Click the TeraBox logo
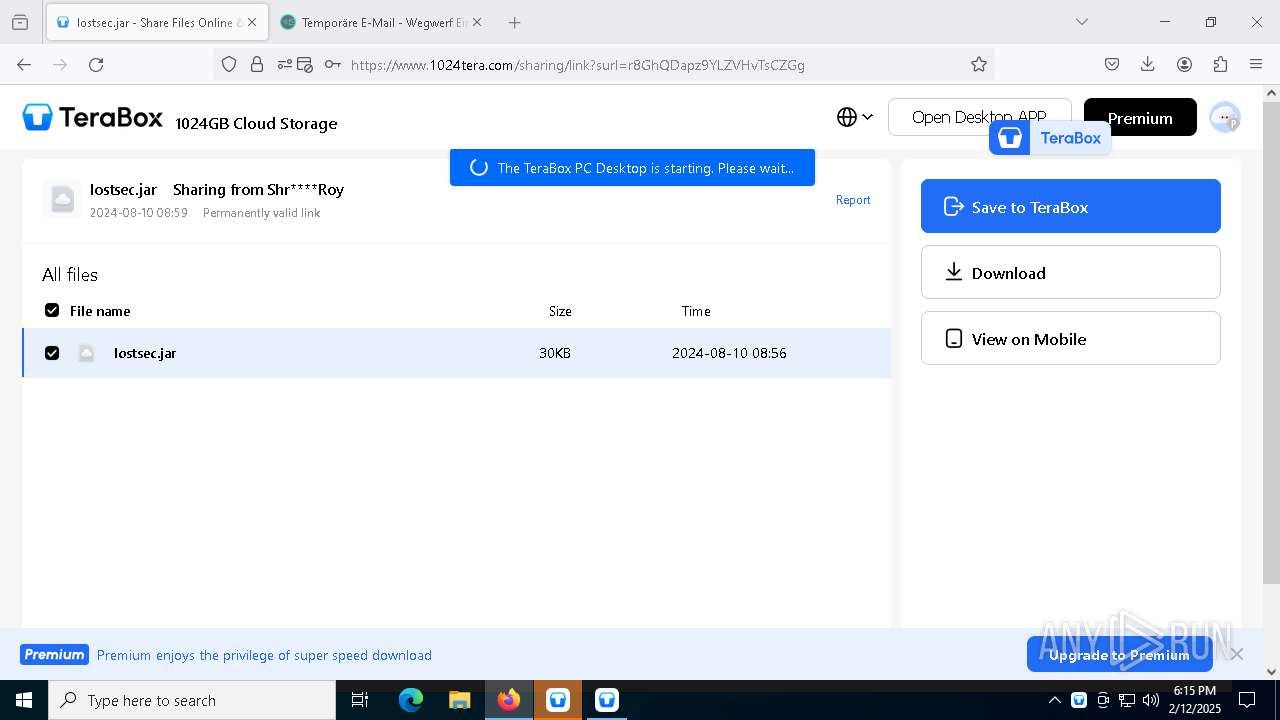Viewport: 1280px width, 720px height. pyautogui.click(x=92, y=117)
